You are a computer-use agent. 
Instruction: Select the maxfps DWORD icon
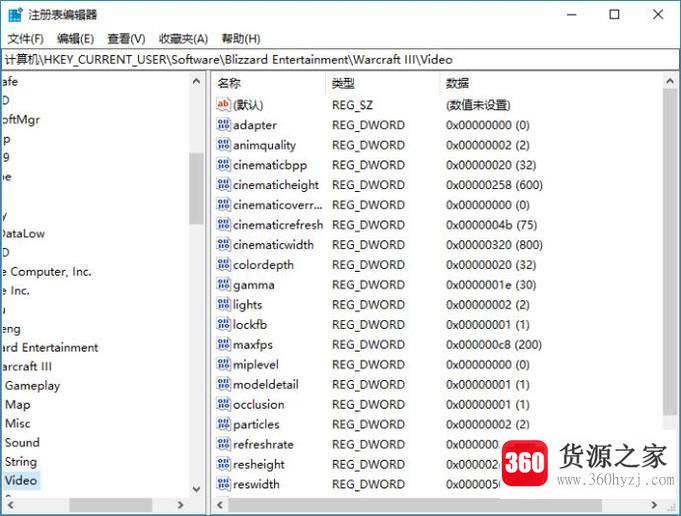click(223, 344)
